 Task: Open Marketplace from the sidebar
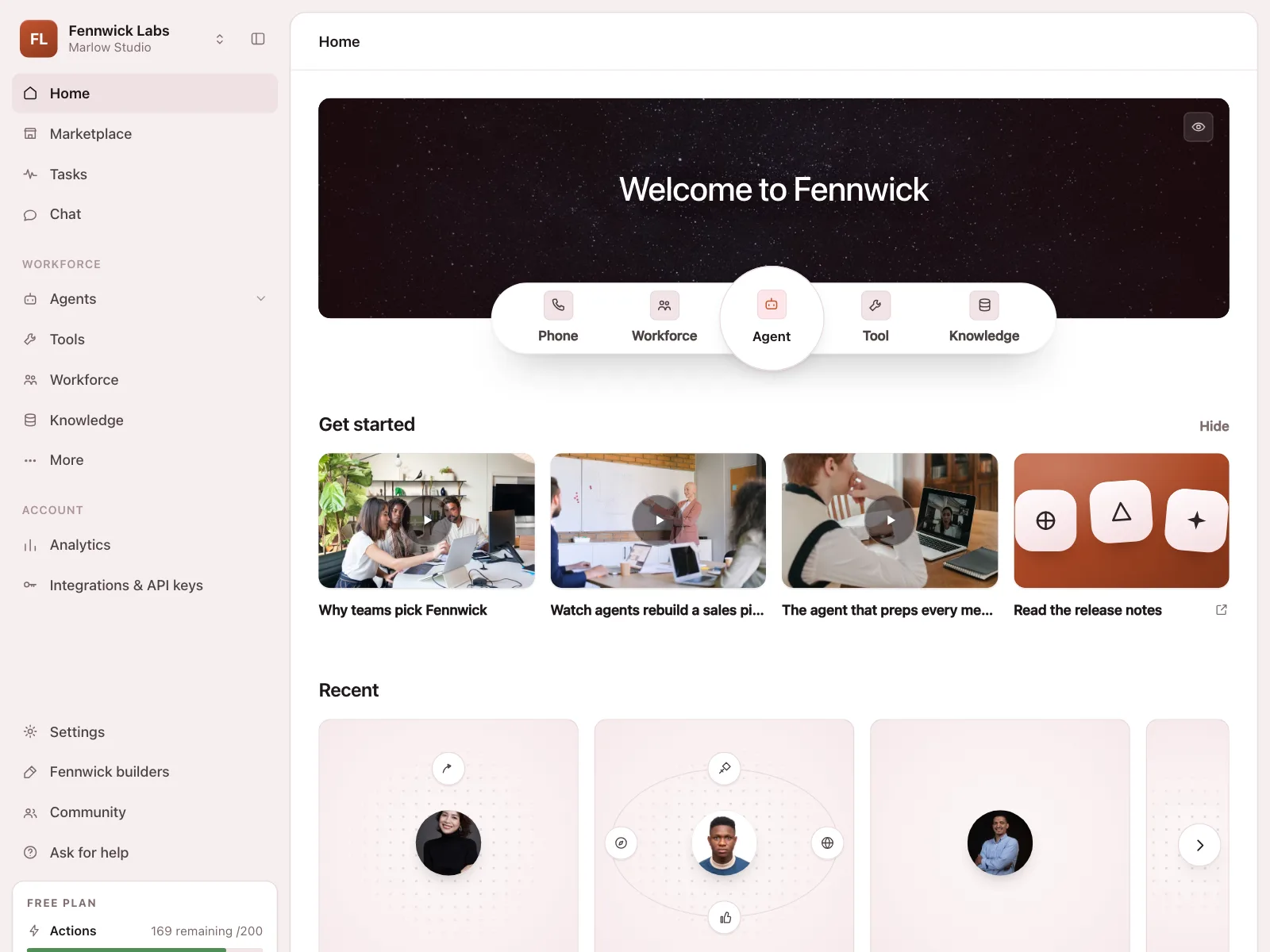145,134
